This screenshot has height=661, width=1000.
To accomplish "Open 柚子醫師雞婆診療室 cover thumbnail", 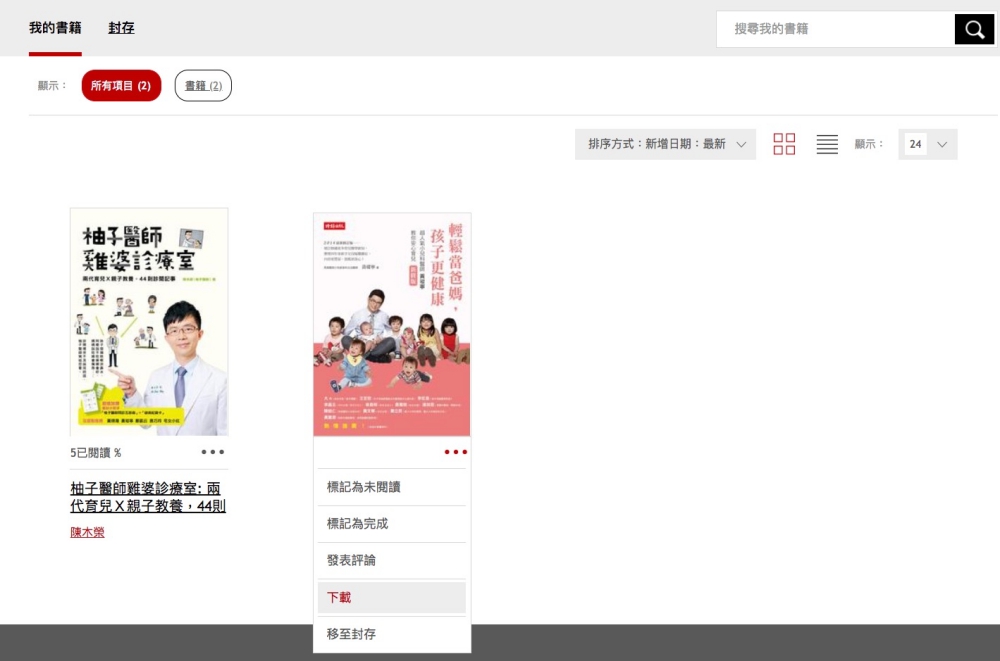I will tap(149, 322).
